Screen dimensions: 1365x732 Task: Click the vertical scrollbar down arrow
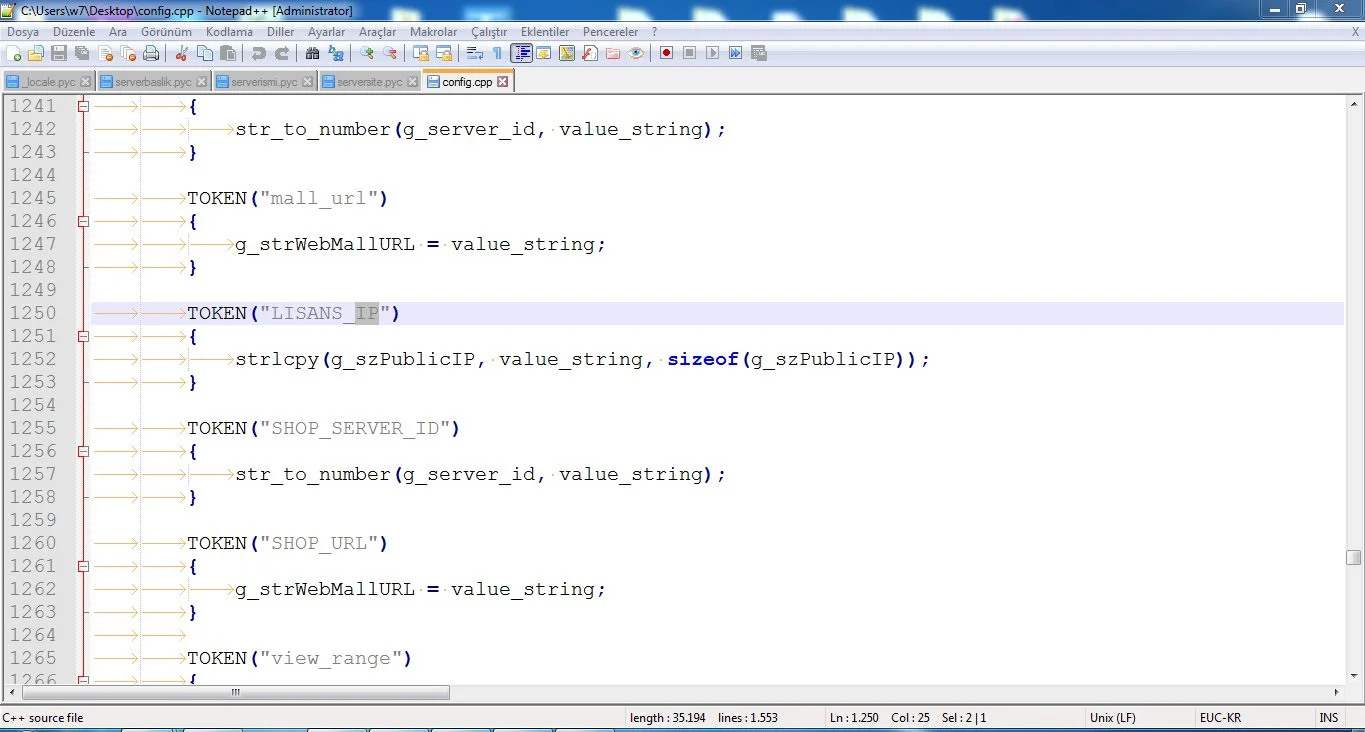point(1353,675)
